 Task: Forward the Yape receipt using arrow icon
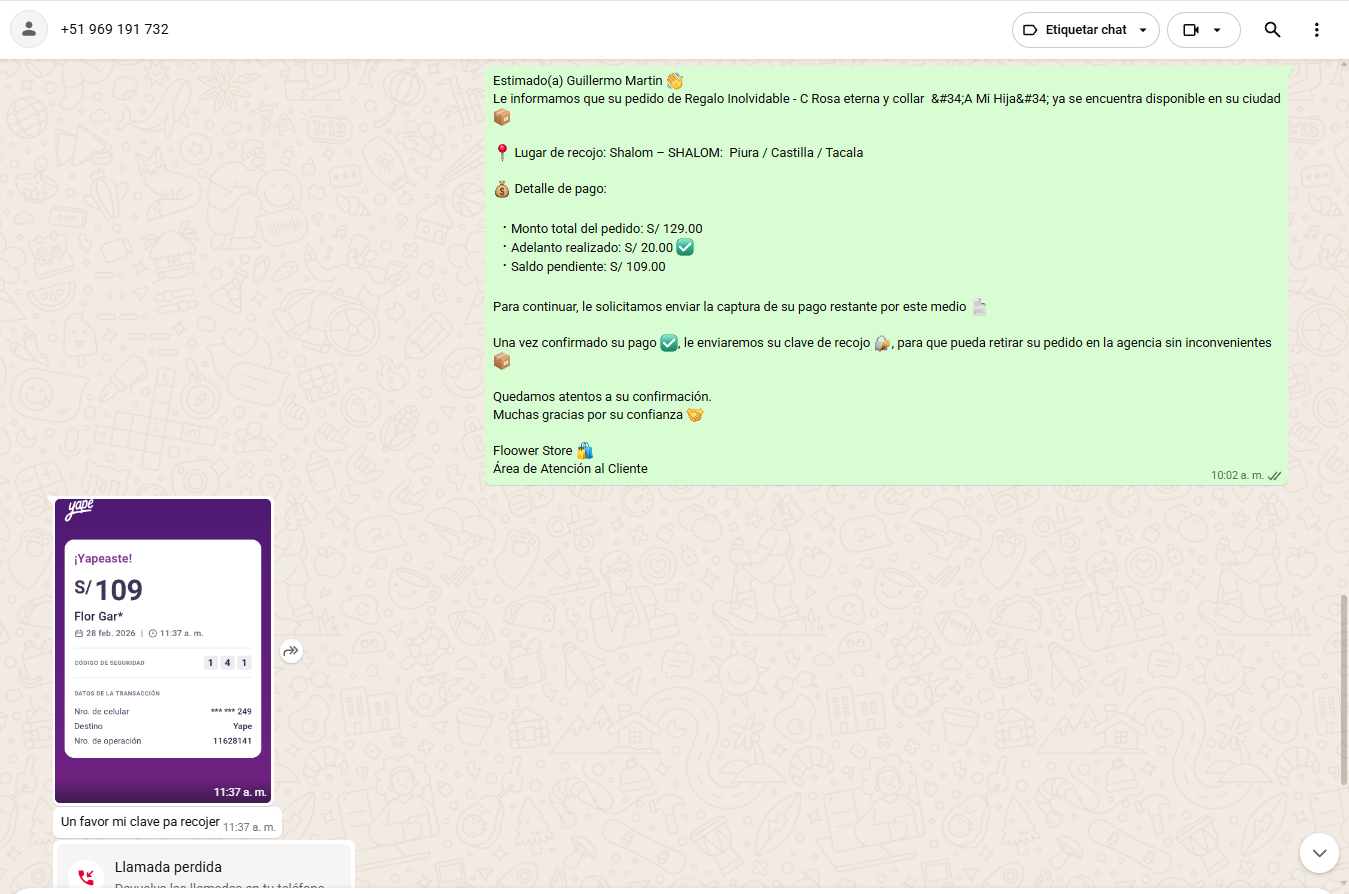tap(291, 651)
